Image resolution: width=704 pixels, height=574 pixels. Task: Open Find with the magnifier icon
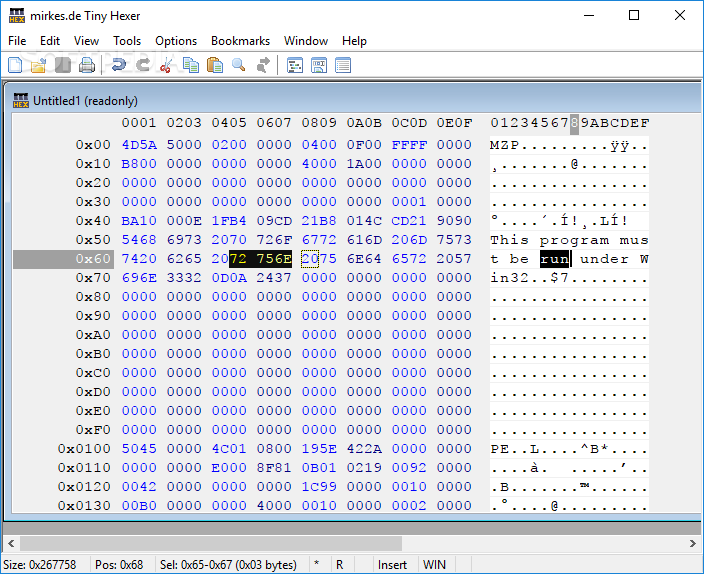[x=238, y=66]
